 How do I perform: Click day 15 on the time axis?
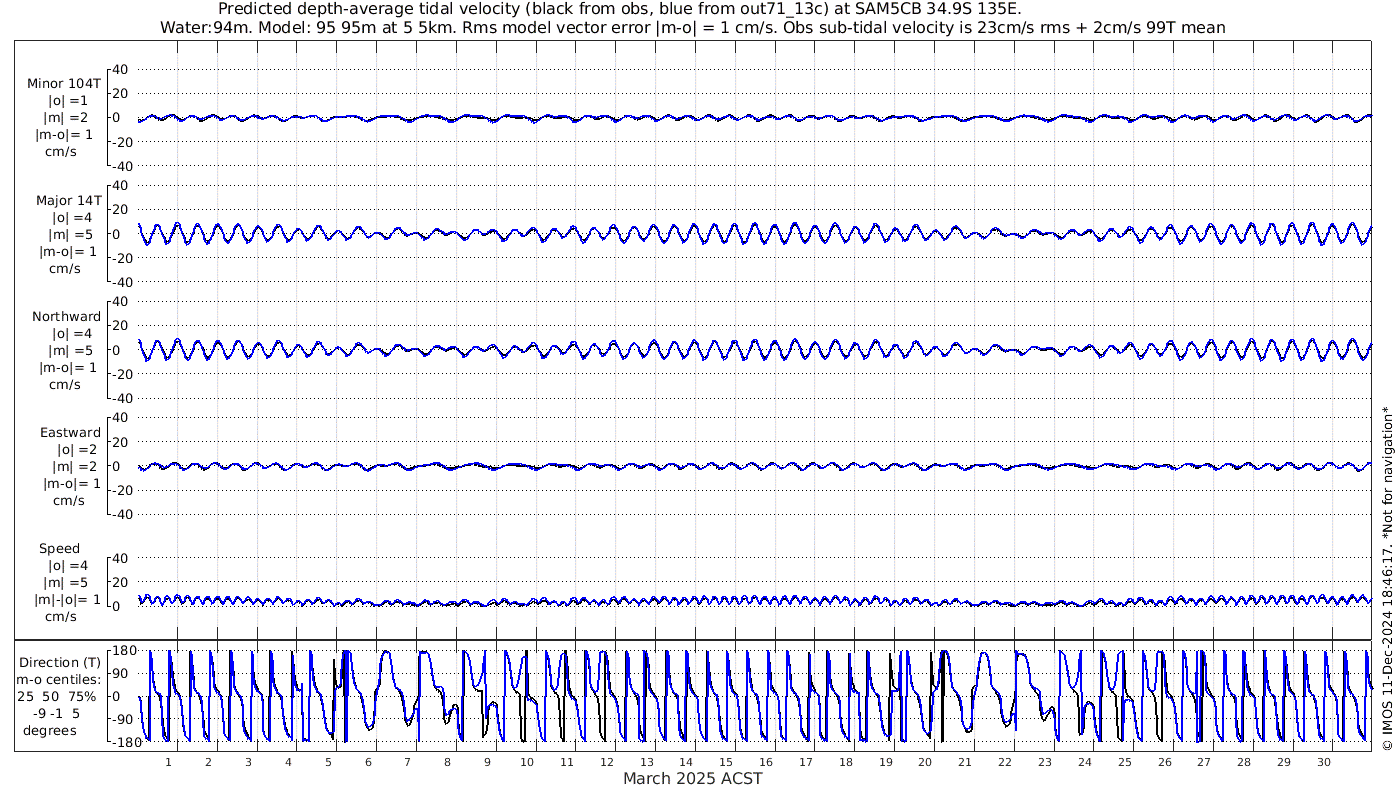(726, 761)
